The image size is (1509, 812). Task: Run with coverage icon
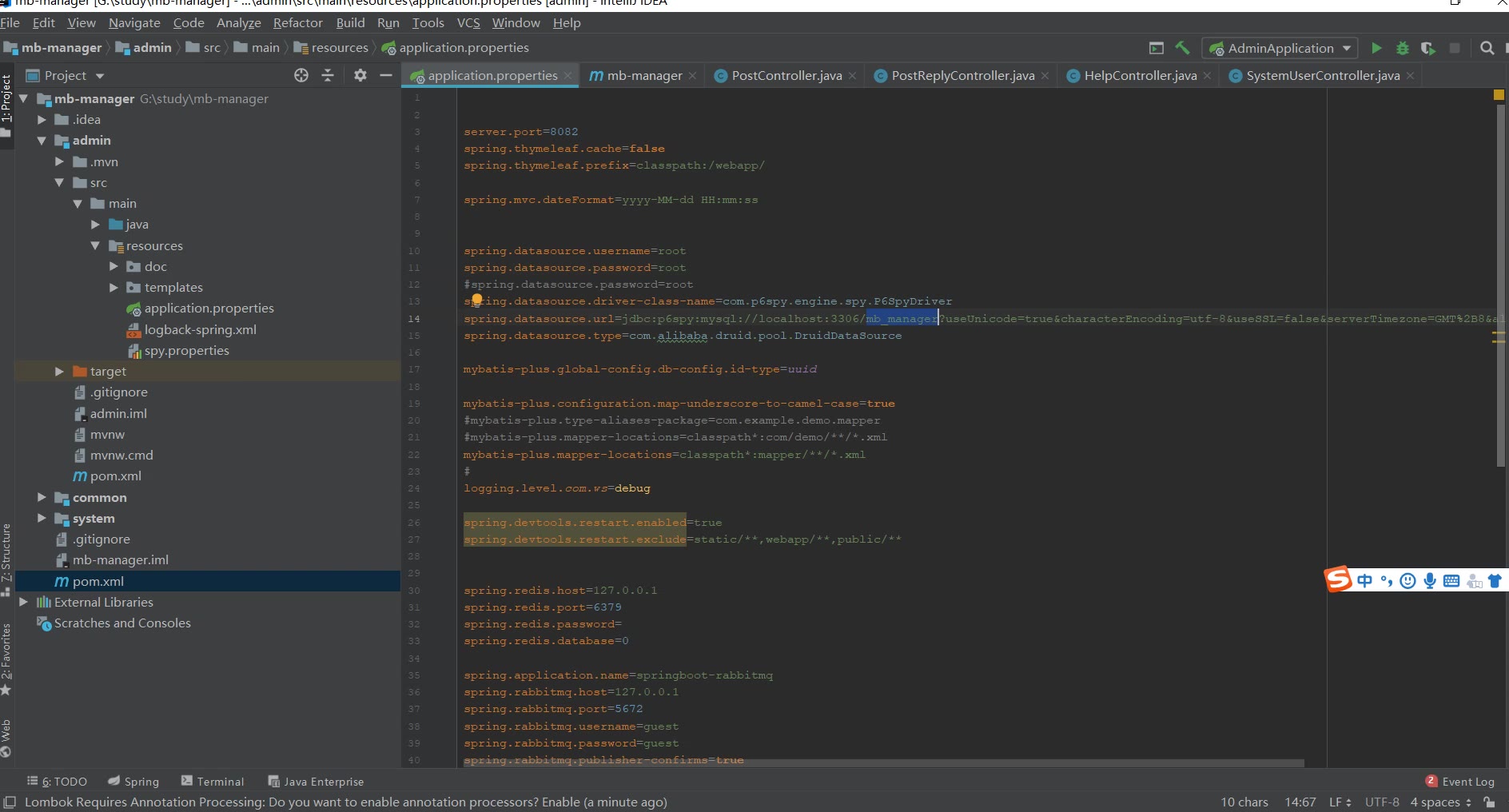coord(1428,48)
